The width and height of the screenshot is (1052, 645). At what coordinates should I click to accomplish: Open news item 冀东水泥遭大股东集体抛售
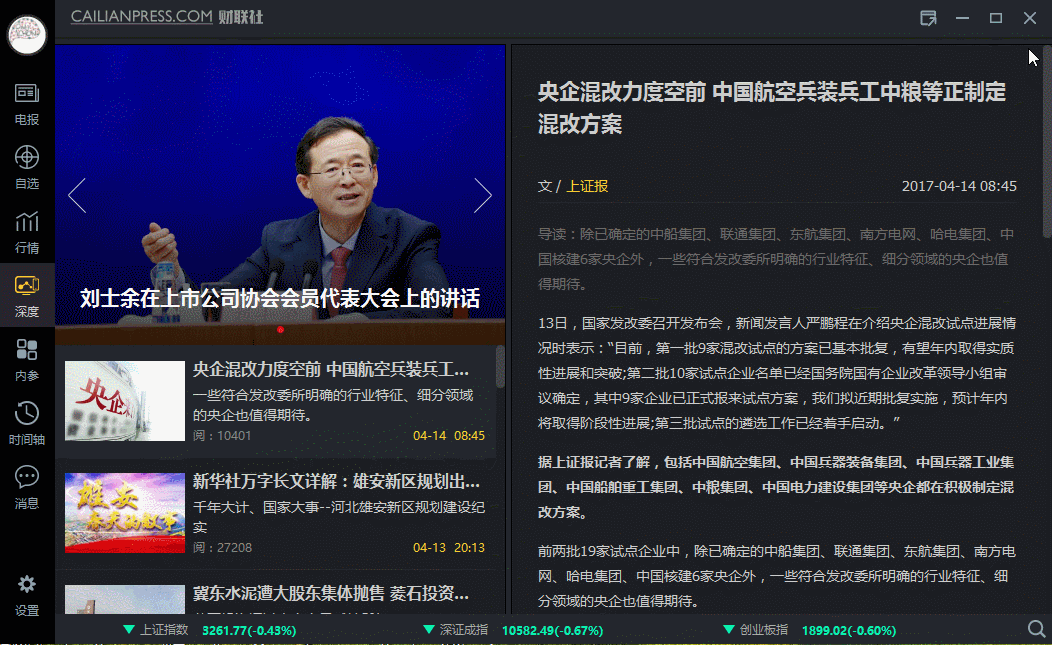click(331, 593)
